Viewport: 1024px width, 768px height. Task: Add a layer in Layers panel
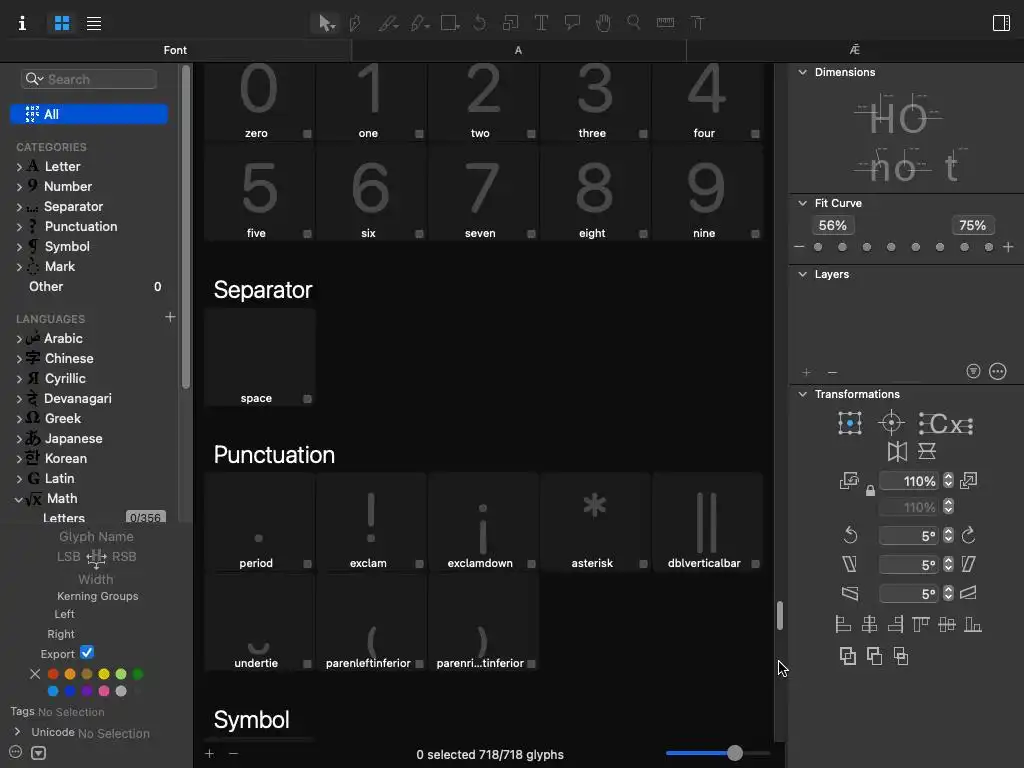(x=807, y=372)
